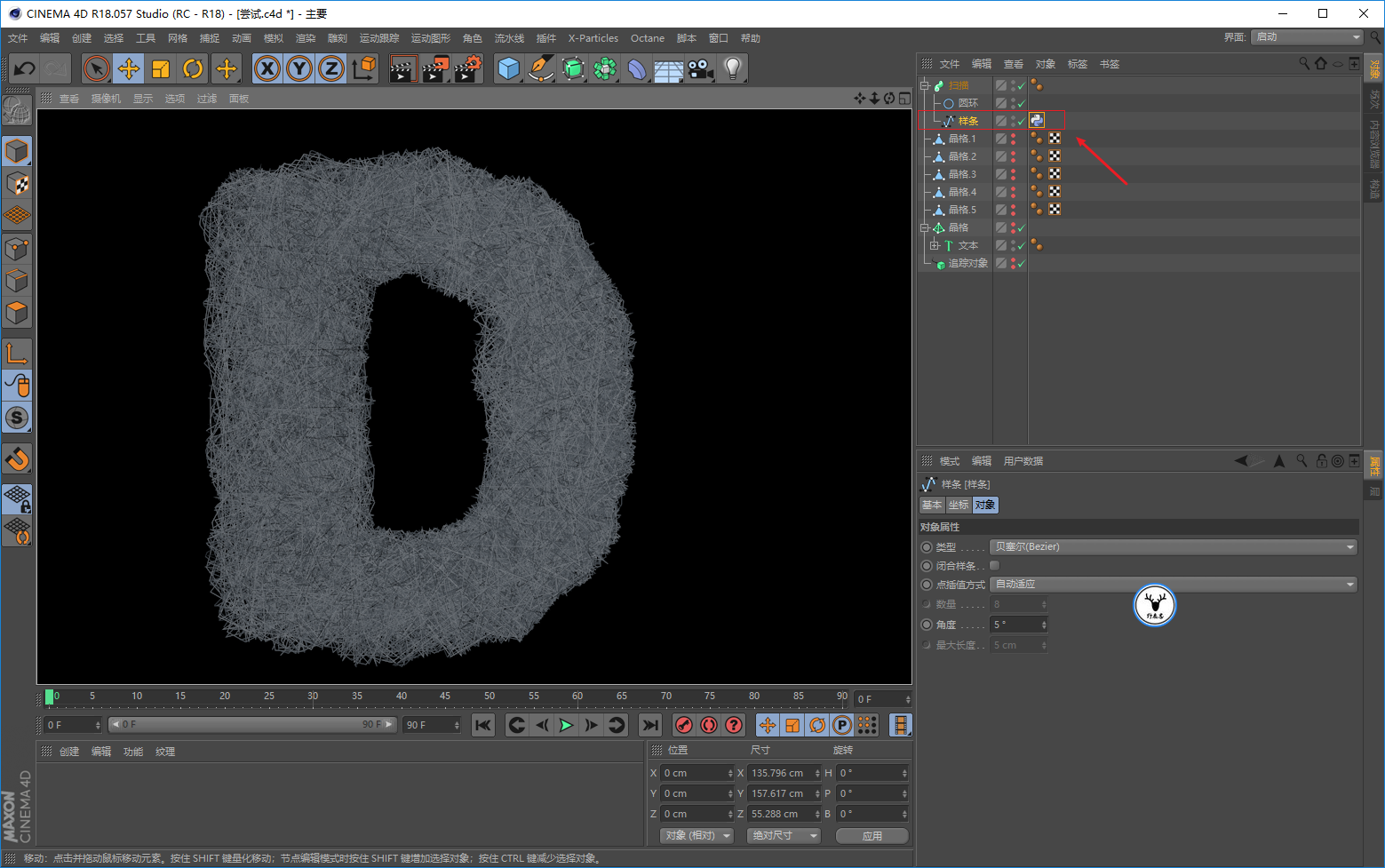The image size is (1385, 868).
Task: Click the Python tag on 样条
Action: click(x=1037, y=121)
